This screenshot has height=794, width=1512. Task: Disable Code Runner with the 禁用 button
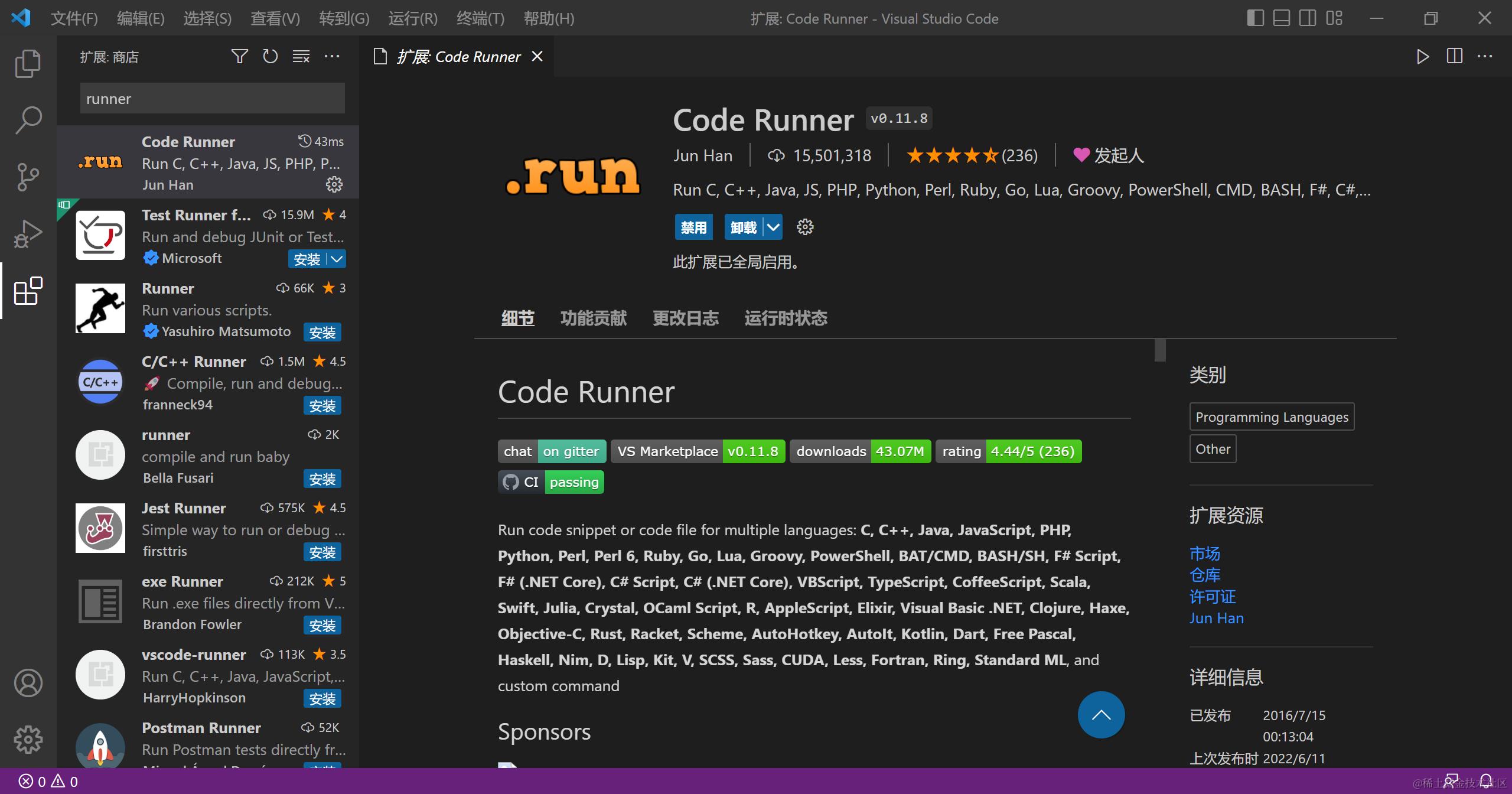[693, 227]
